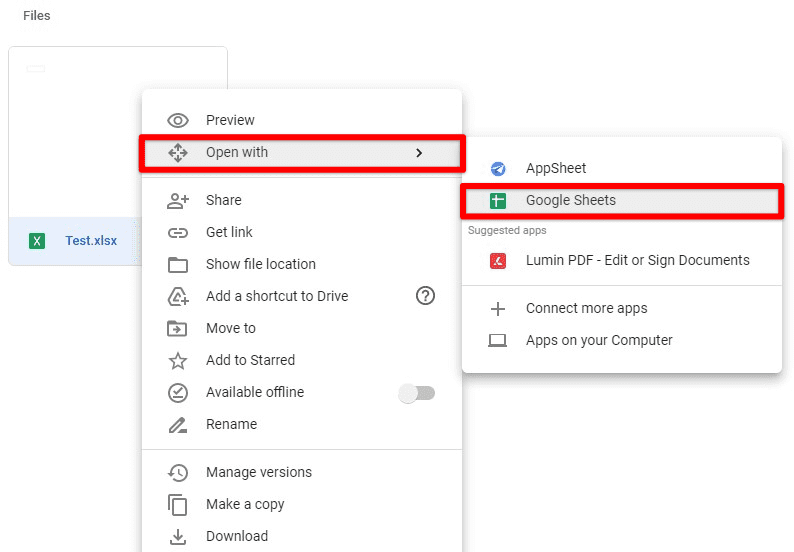Click the pencil Rename icon
Screen dimensions: 794x552
pyautogui.click(x=178, y=425)
